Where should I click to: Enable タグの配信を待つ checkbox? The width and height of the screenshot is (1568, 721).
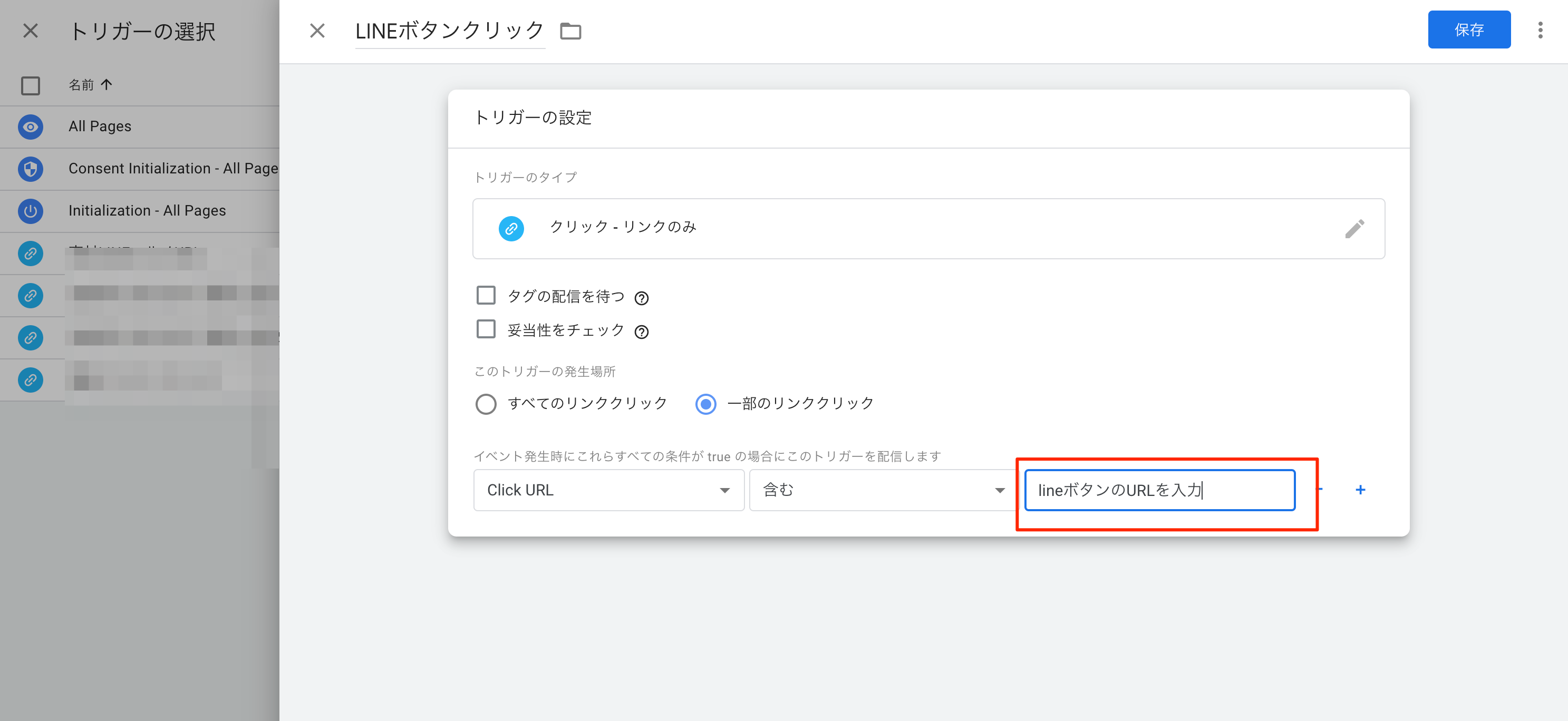[x=486, y=296]
